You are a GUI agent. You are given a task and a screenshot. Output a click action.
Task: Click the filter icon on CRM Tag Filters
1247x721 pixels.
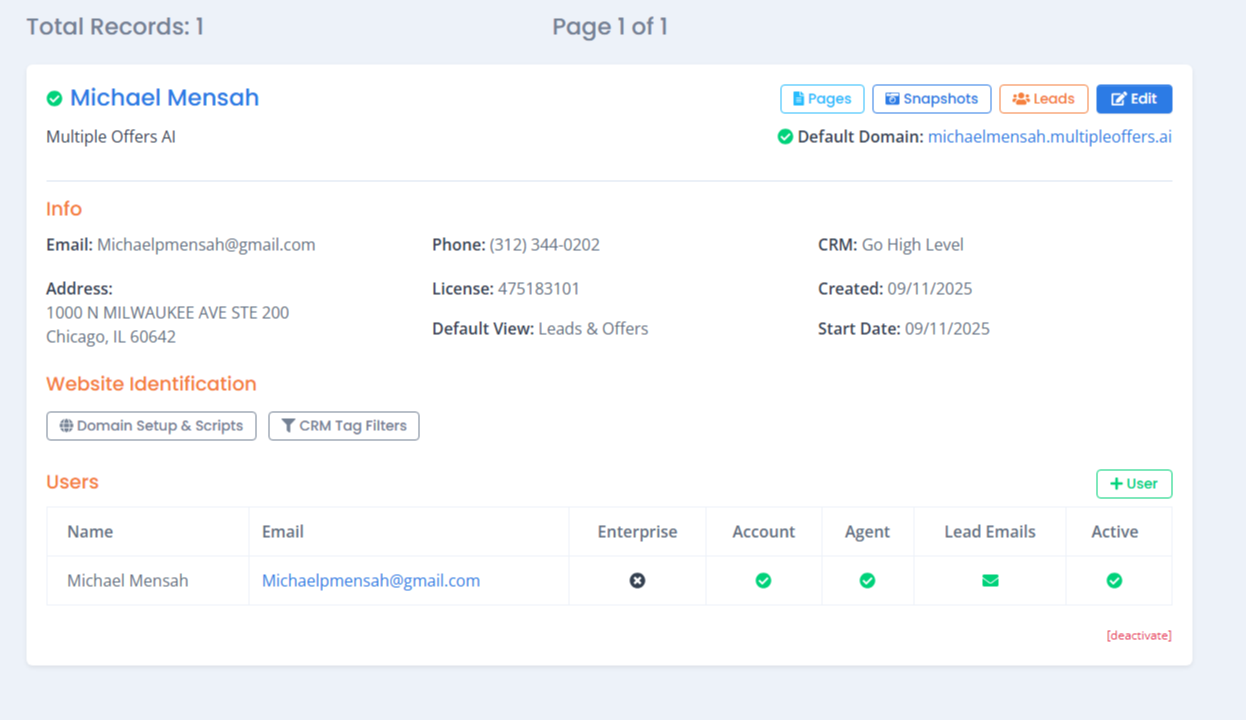click(289, 425)
